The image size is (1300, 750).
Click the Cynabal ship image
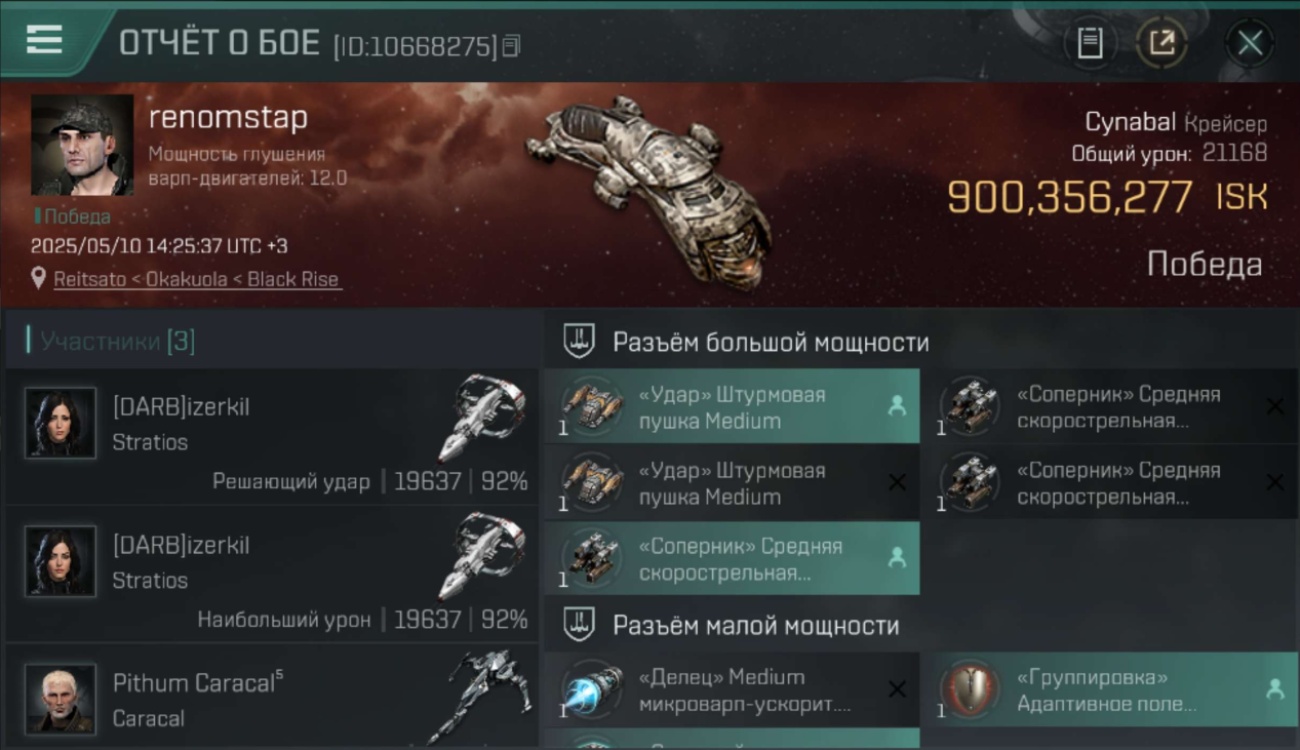[650, 178]
